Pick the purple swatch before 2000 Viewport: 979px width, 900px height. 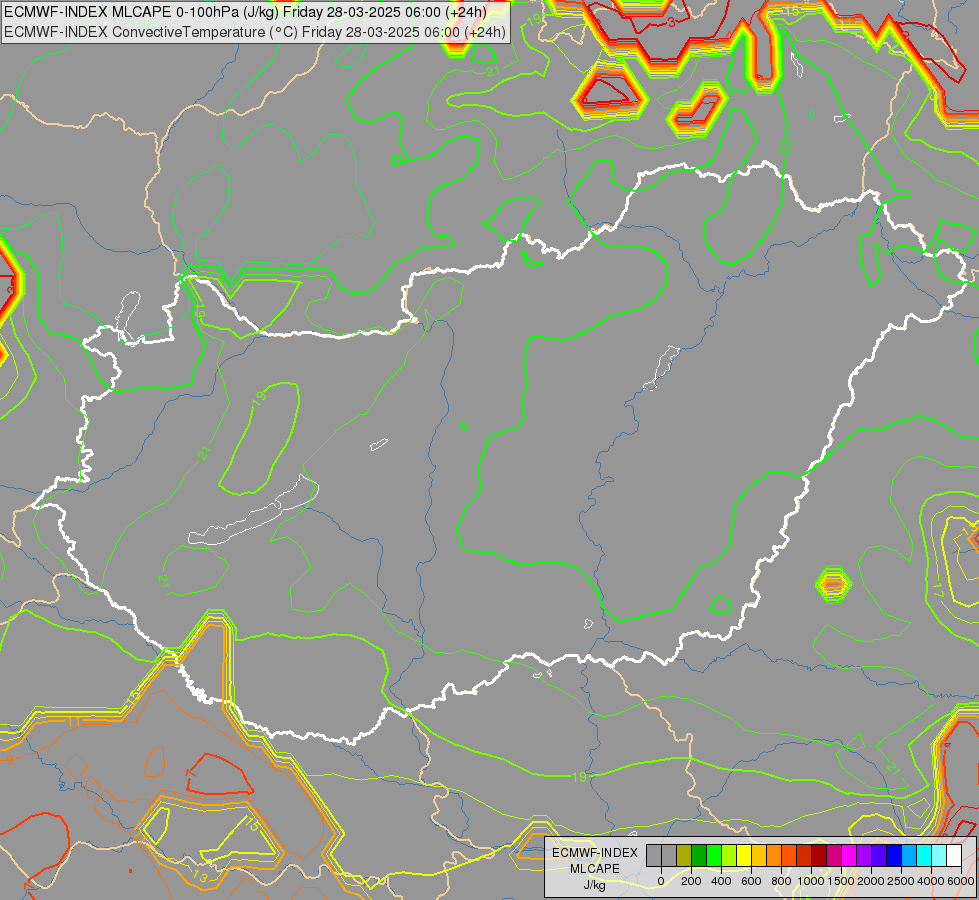pos(865,856)
